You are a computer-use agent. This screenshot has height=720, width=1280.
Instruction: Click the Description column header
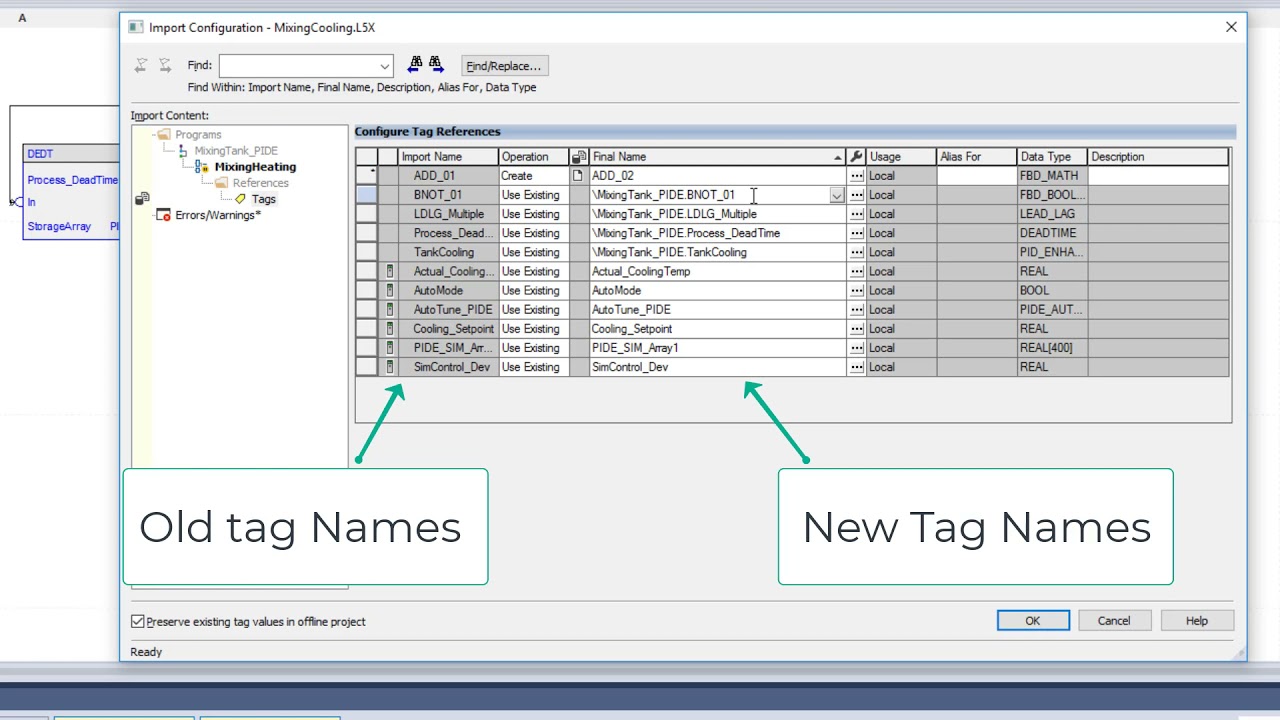[x=1158, y=157]
